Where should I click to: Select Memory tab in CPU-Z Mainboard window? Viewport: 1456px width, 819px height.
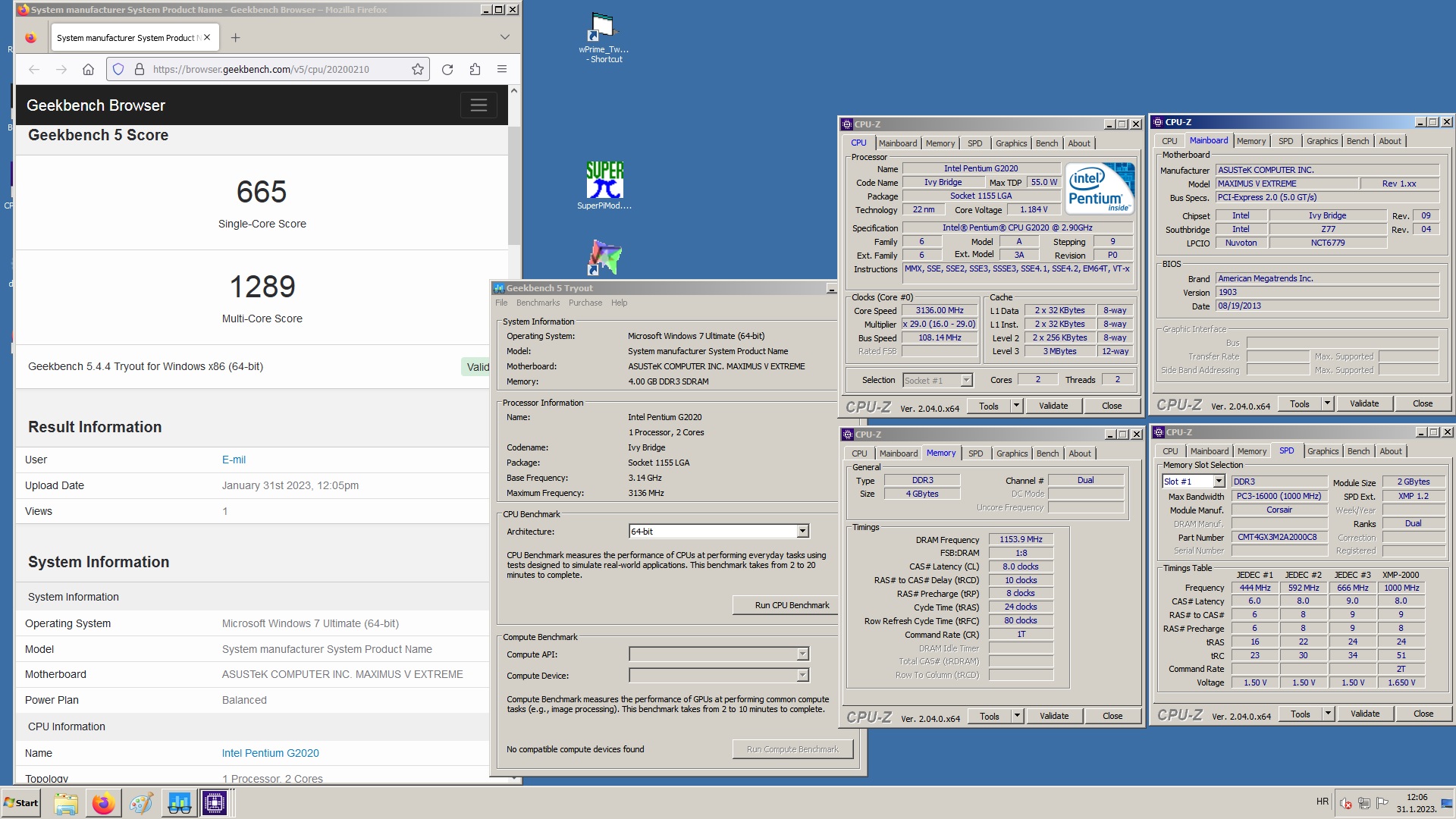[x=1251, y=141]
